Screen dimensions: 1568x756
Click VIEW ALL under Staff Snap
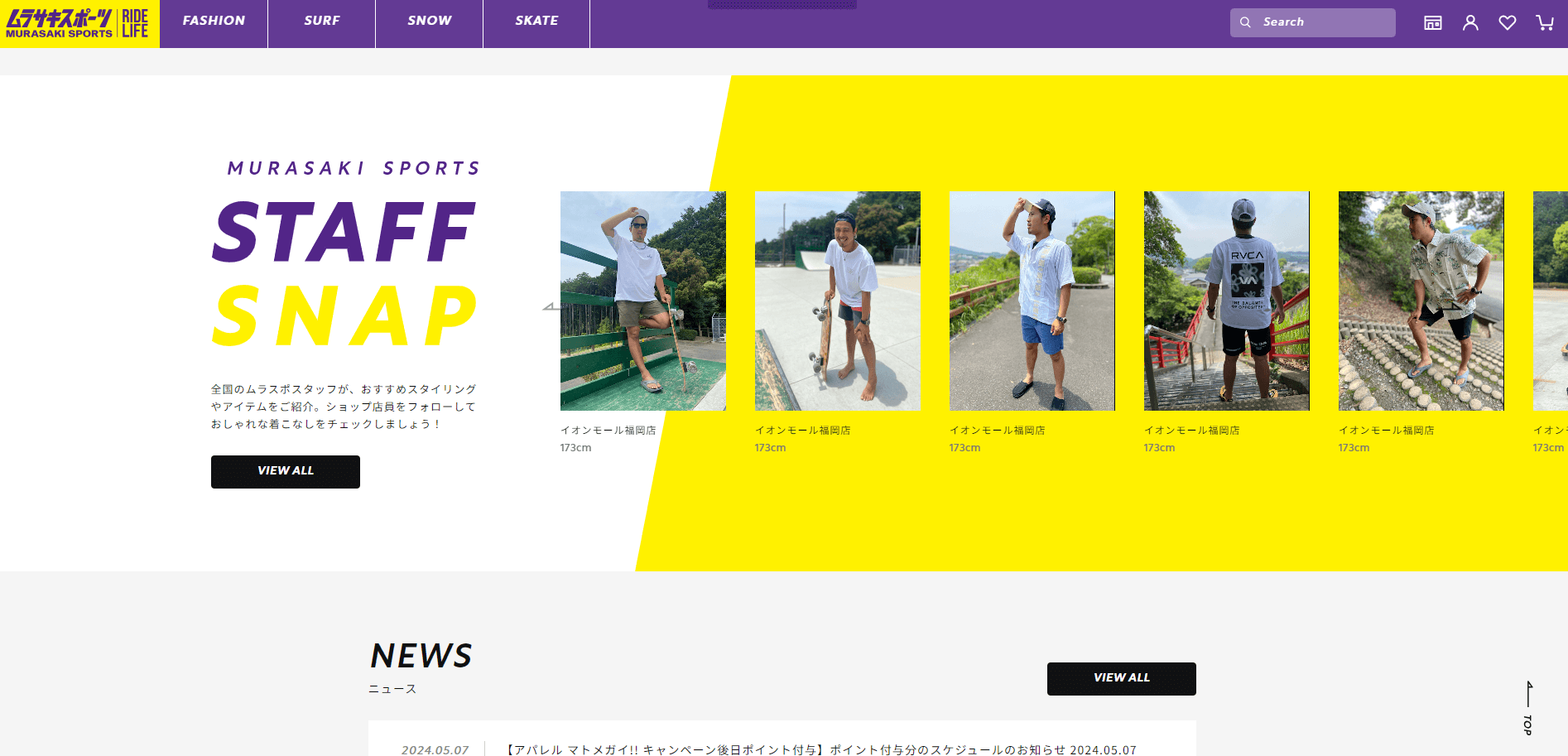[x=286, y=472]
